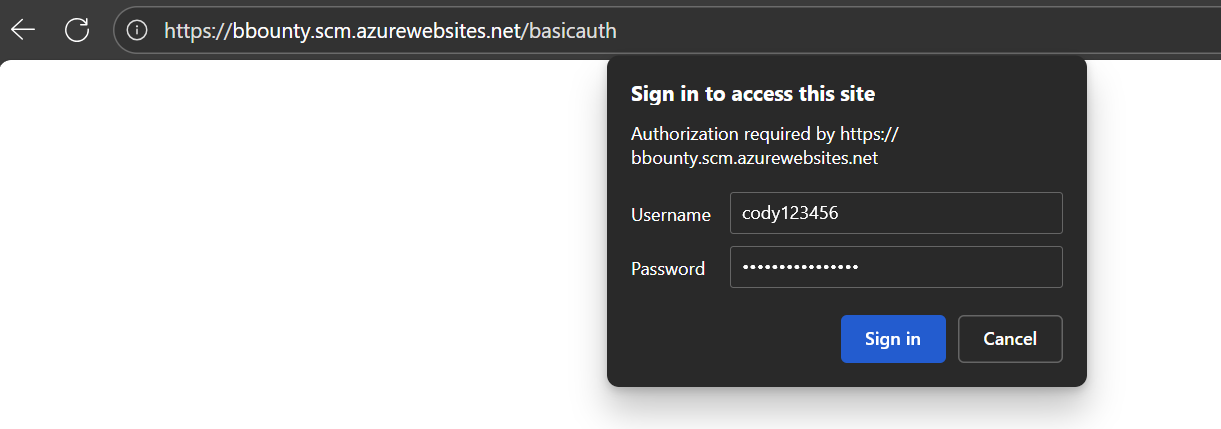Click the Password label text
Viewport: 1221px width, 429px height.
coord(668,268)
